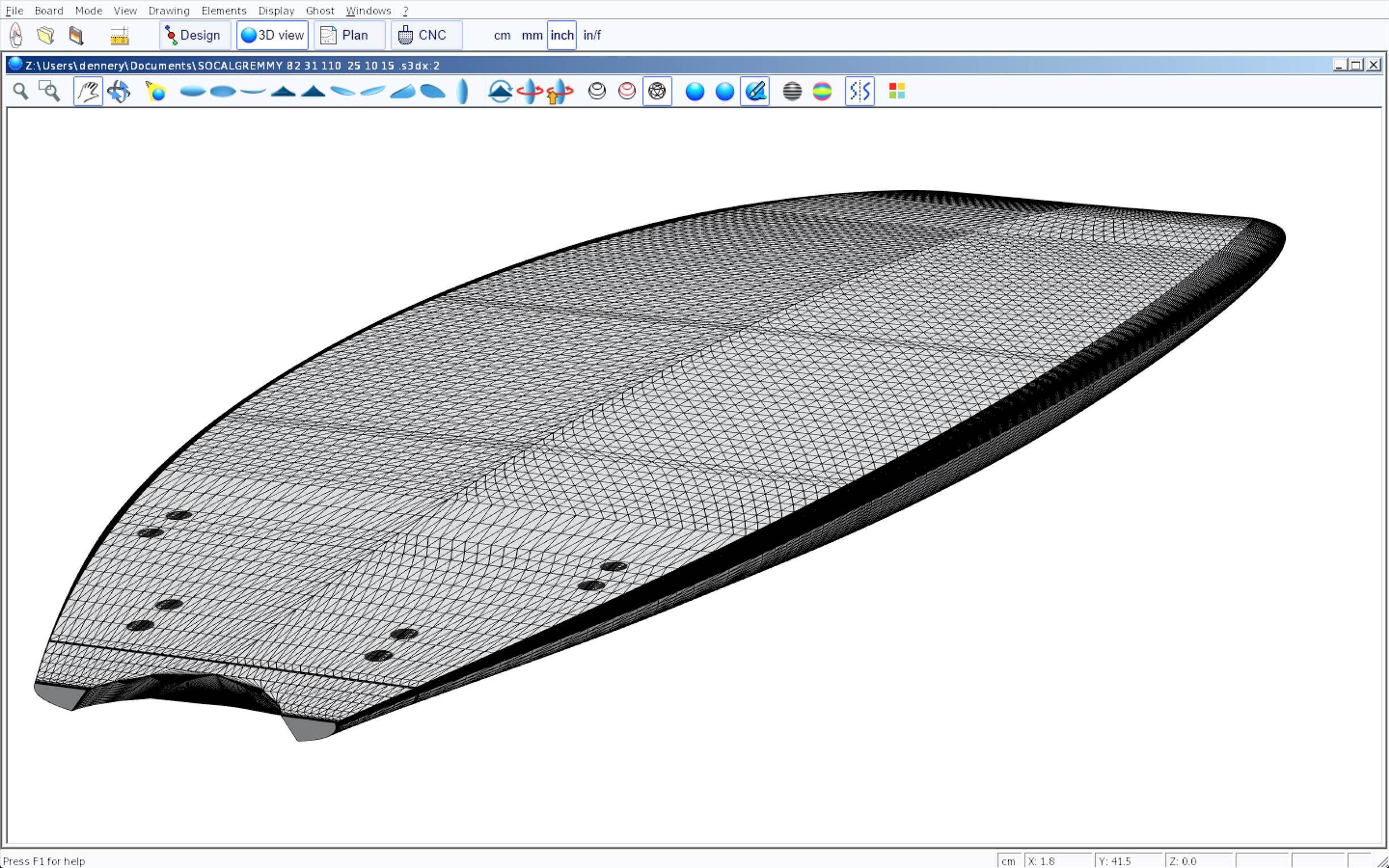1389x868 pixels.
Task: Select inch unit option
Action: pos(562,36)
